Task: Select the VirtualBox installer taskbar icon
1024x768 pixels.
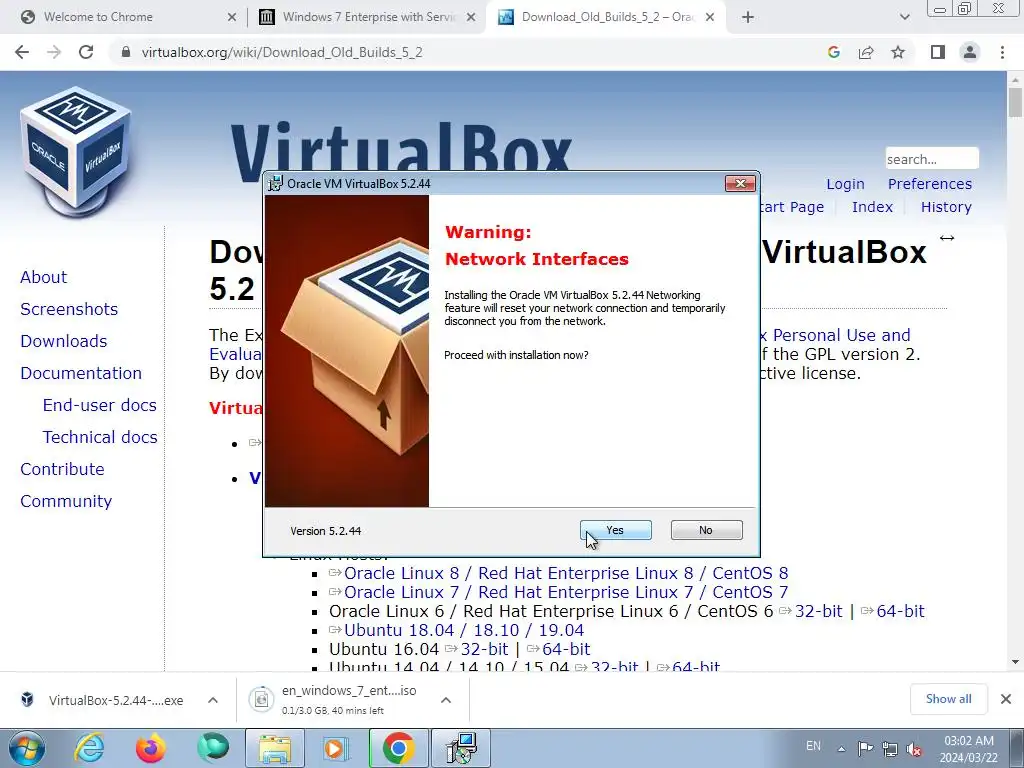Action: pyautogui.click(x=461, y=748)
